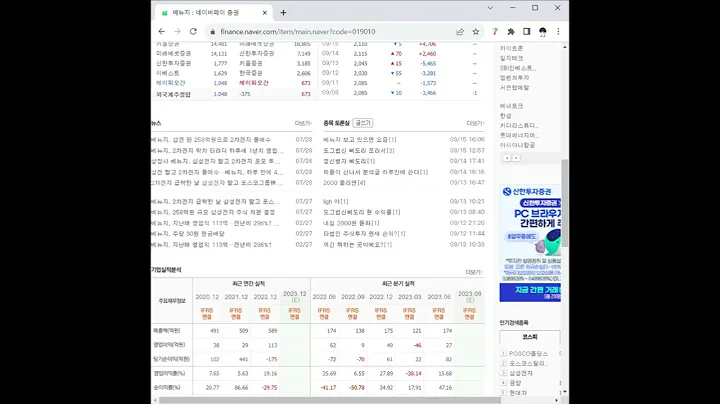Viewport: 720px width, 404px height.
Task: Click the 외국계추정합 row label
Action: click(173, 94)
